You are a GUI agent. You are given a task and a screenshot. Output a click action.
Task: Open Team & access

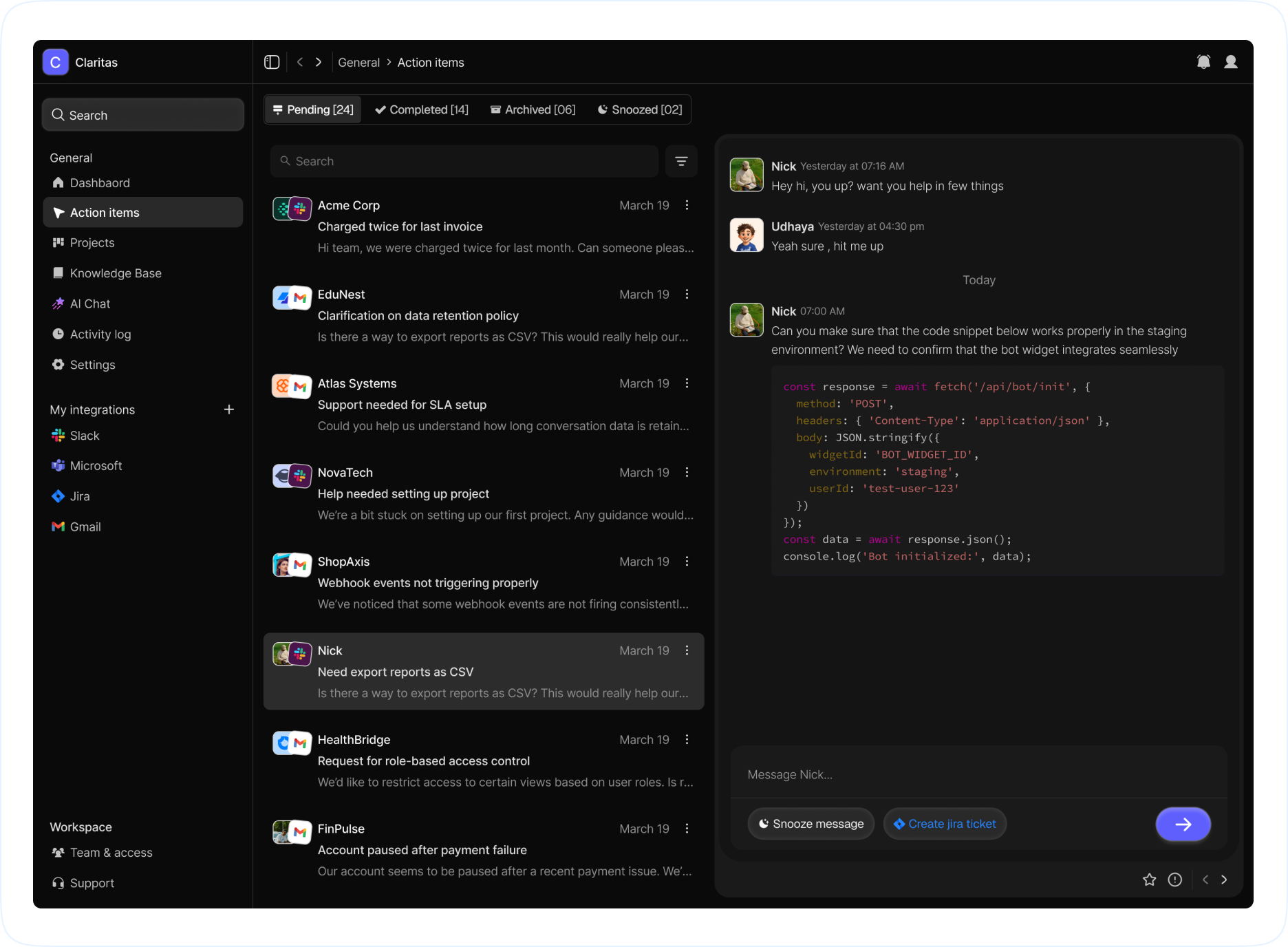(x=142, y=853)
